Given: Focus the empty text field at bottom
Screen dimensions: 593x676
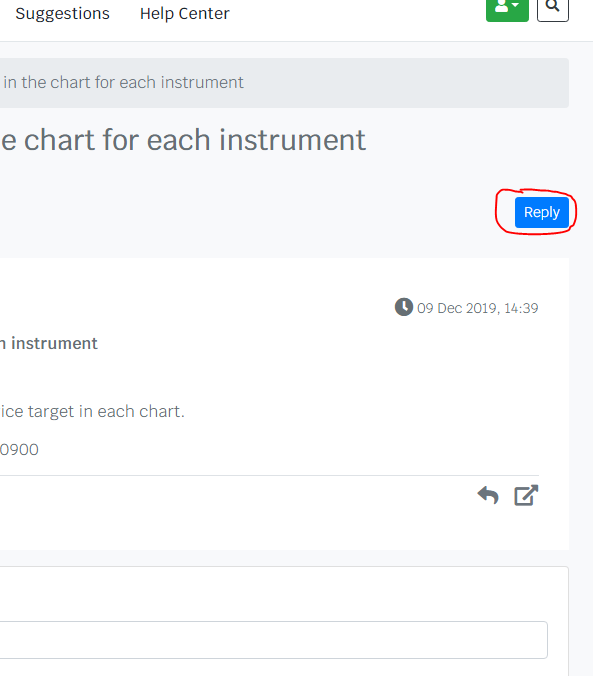Looking at the screenshot, I should click(x=273, y=640).
